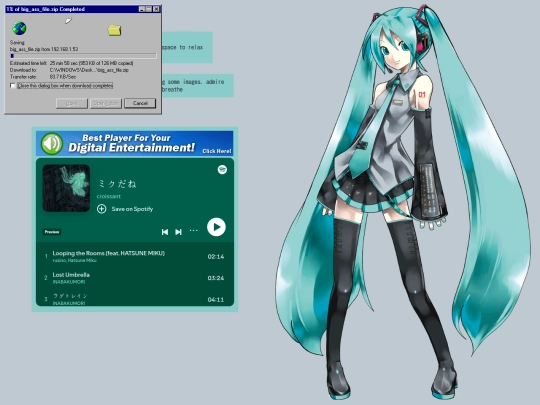Viewport: 540px width, 405px height.
Task: Enable close dialog when download completes checkbox
Action: coord(13,85)
